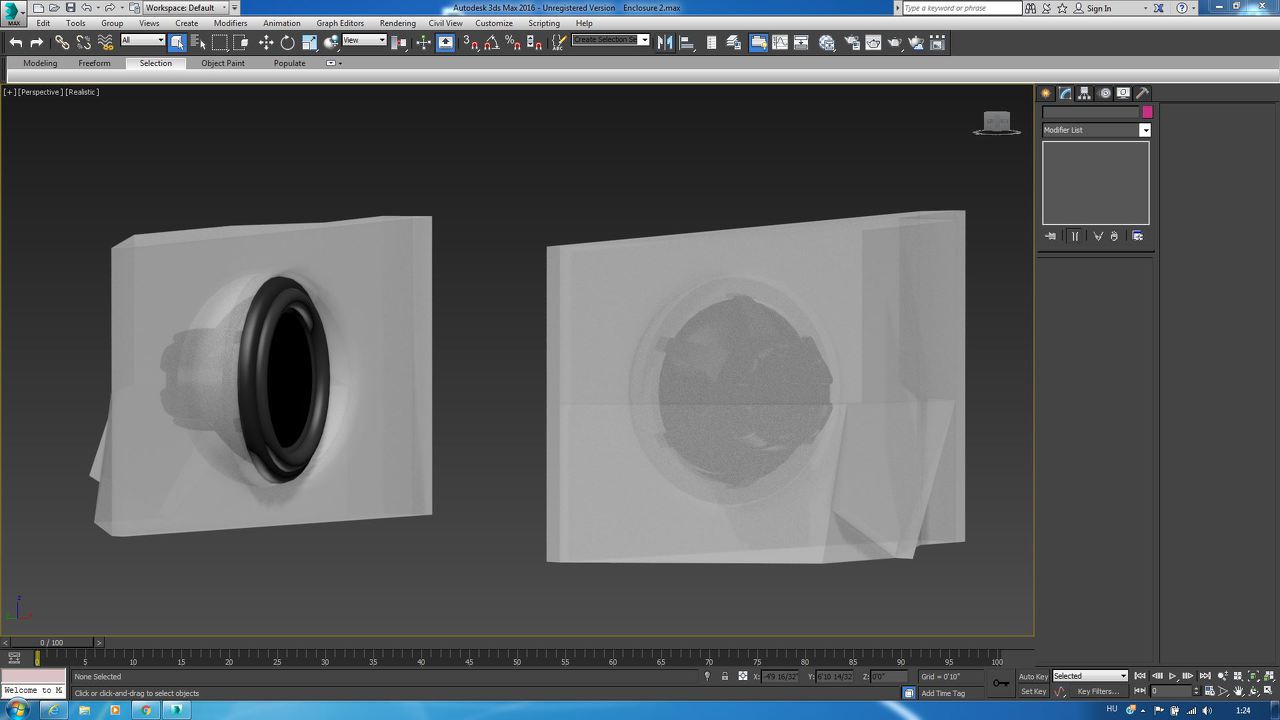Switch to the Utilities command panel
Viewport: 1280px width, 720px height.
pos(1143,93)
